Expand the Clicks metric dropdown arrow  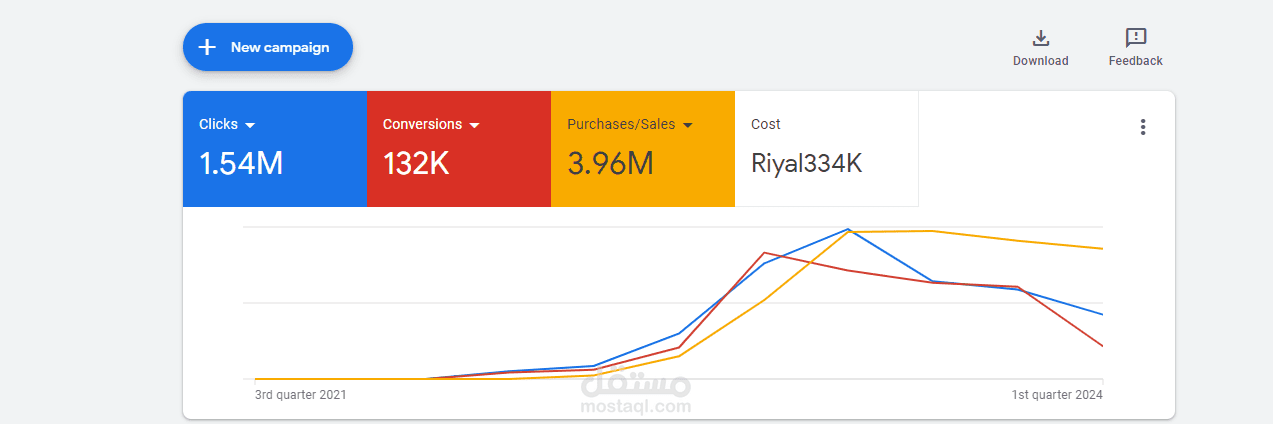250,125
